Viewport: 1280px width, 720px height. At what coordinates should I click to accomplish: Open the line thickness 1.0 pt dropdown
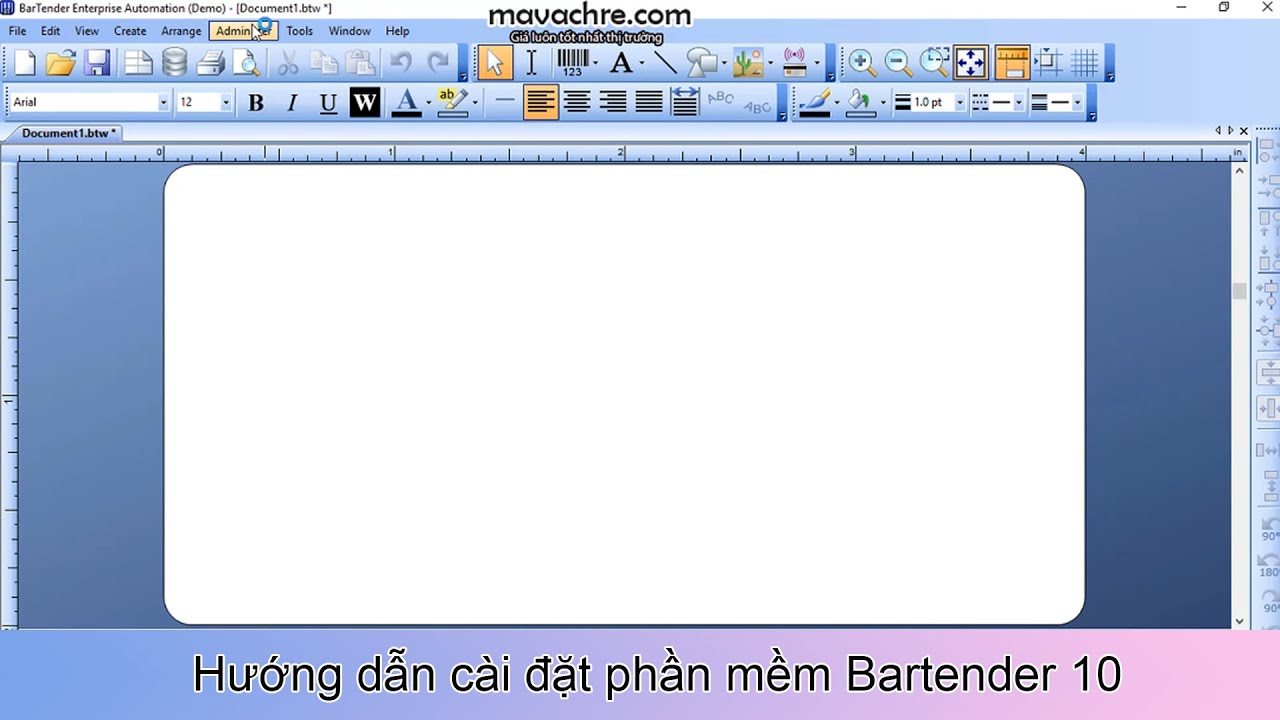coord(959,102)
